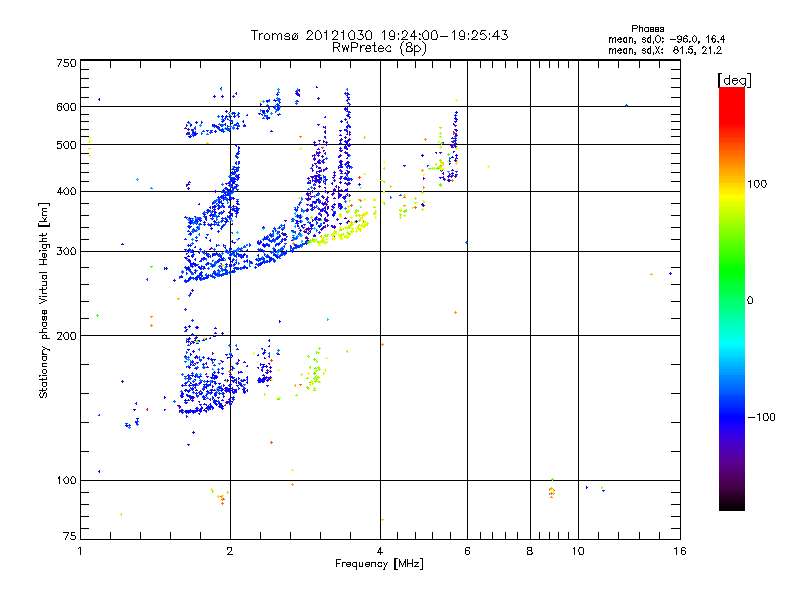Click the '0' colorbar tick label

750,301
